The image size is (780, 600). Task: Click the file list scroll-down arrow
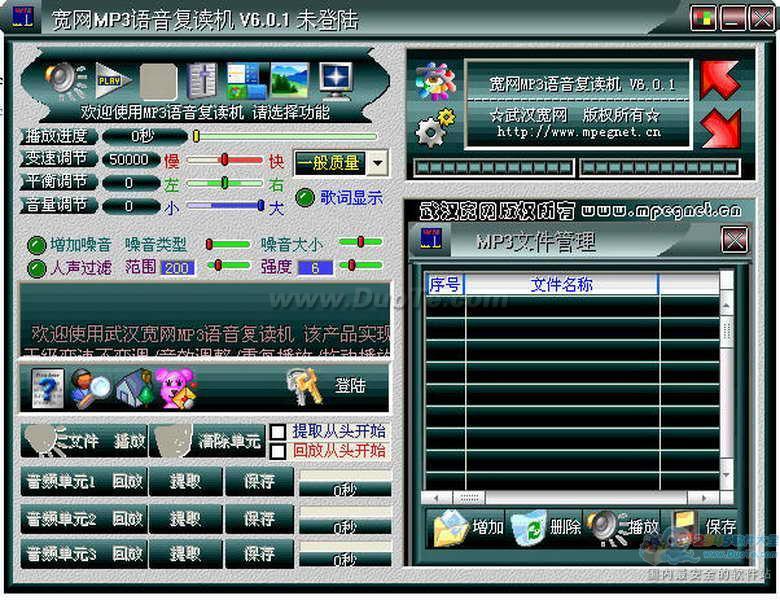pos(726,476)
